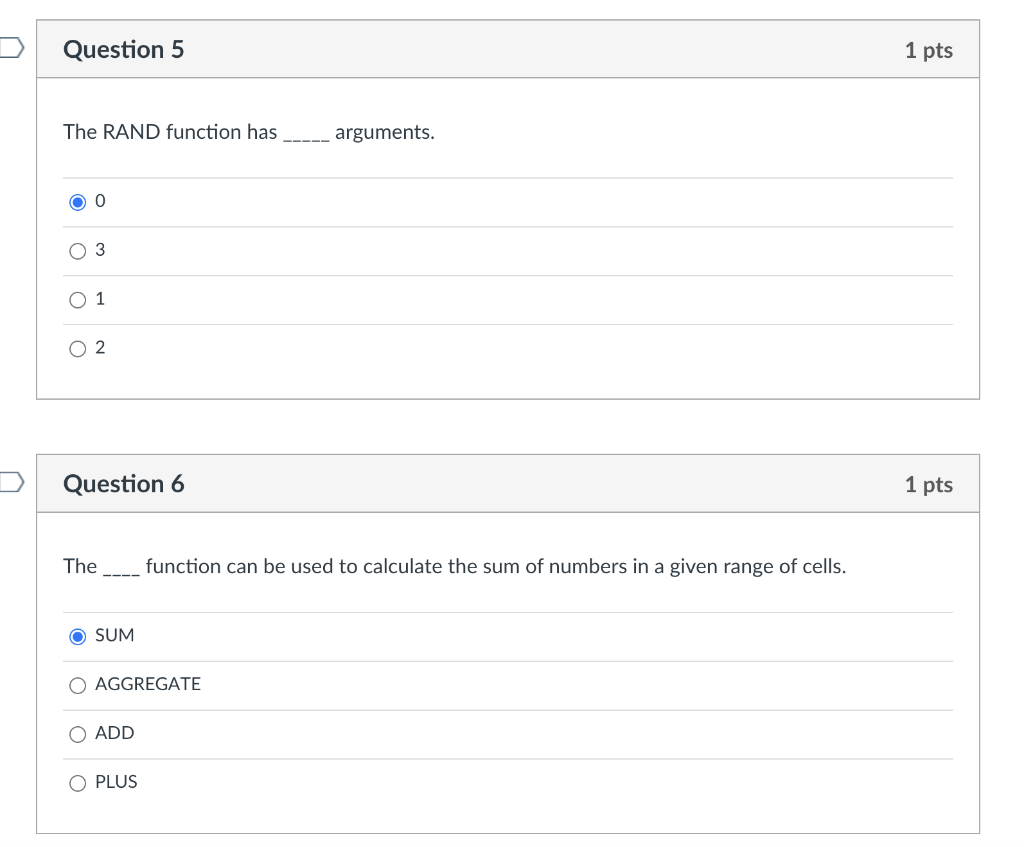1024x847 pixels.
Task: Click the text 'The RAND function has'
Action: [x=170, y=132]
